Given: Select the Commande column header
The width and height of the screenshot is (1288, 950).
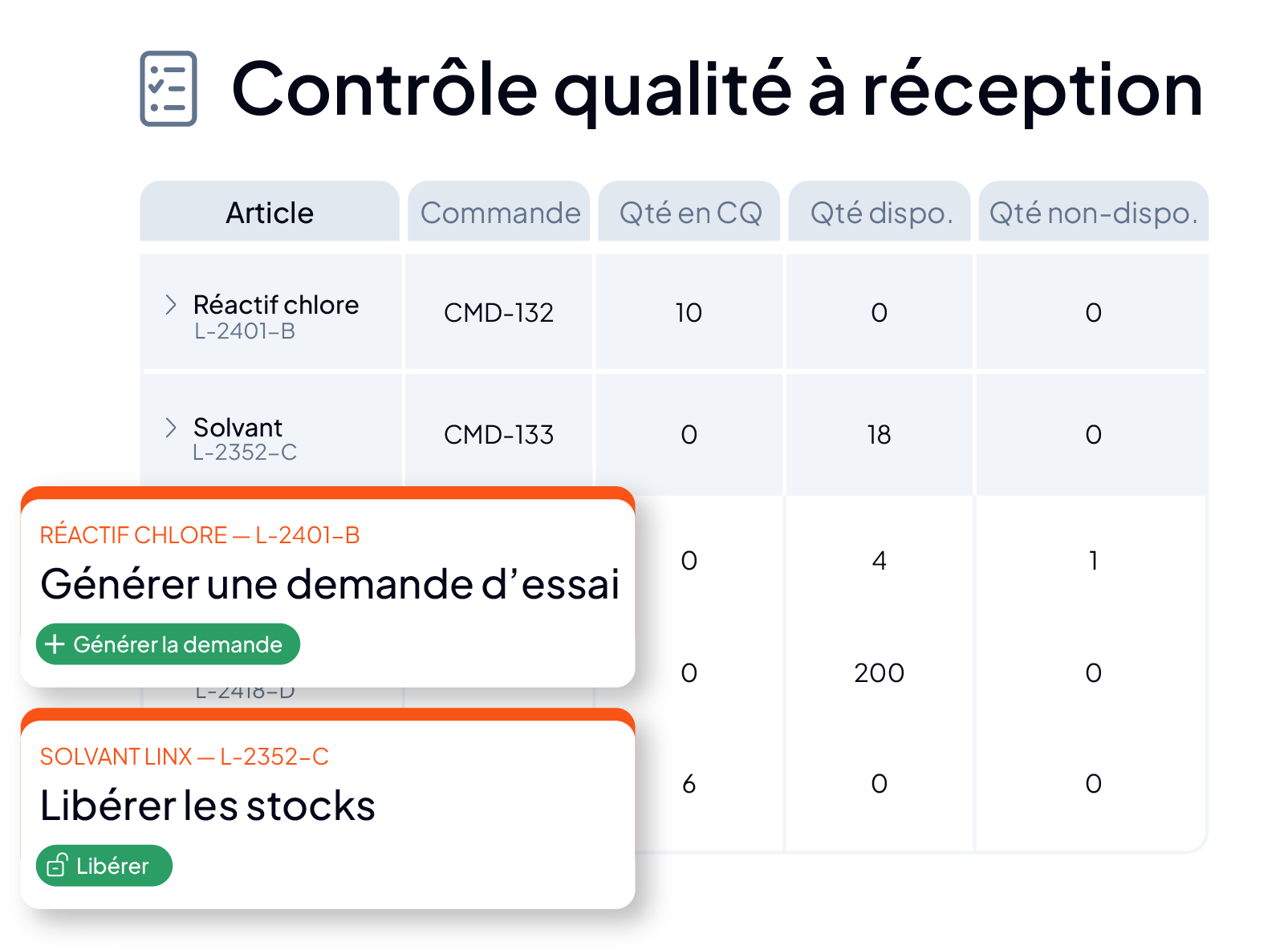Looking at the screenshot, I should [x=499, y=212].
